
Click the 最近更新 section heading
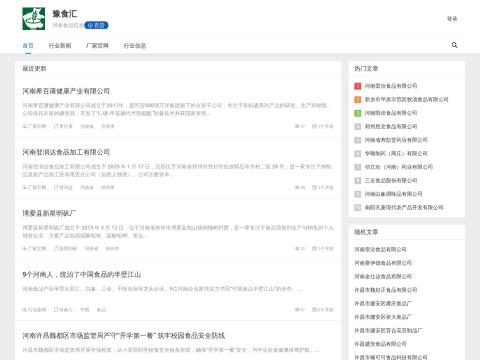[34, 69]
